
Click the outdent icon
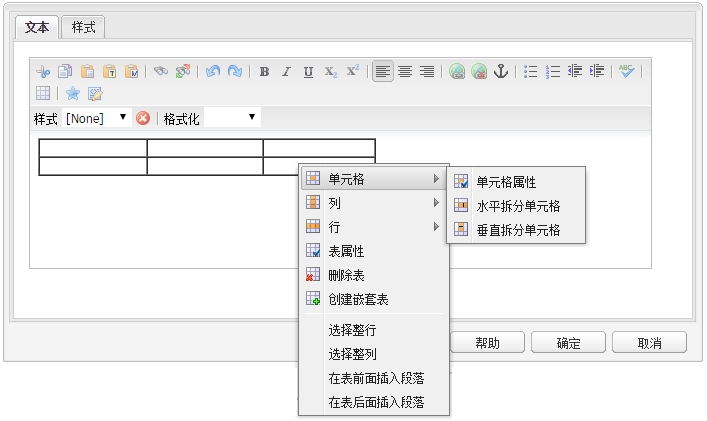click(x=575, y=71)
